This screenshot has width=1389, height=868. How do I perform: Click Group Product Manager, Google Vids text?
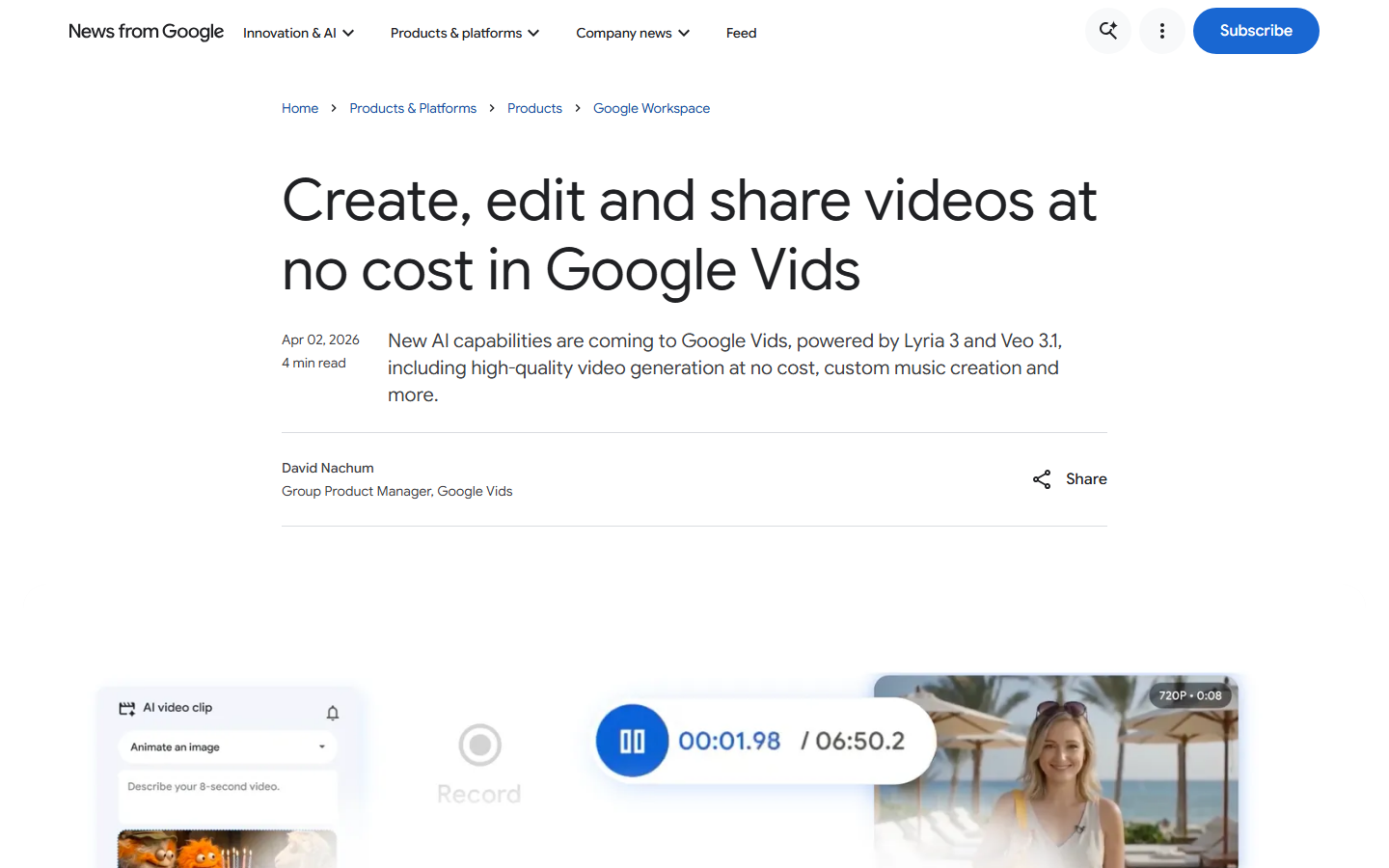point(396,491)
